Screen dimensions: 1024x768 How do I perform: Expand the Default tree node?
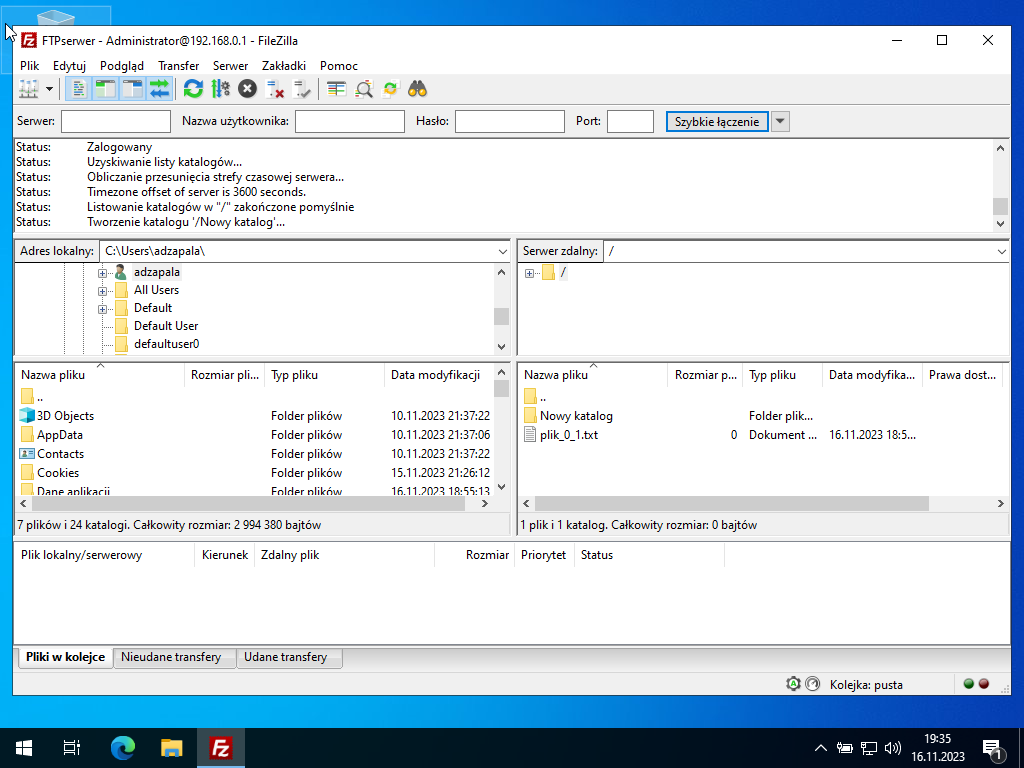click(102, 309)
